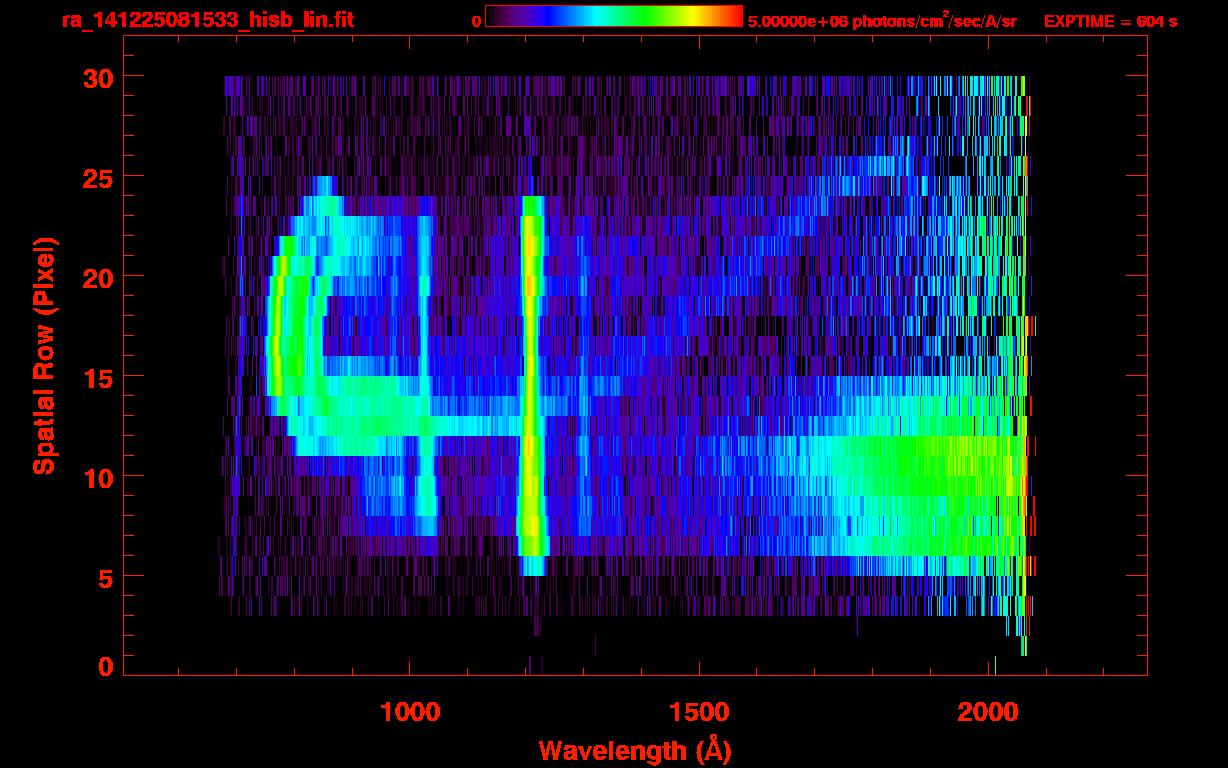The height and width of the screenshot is (768, 1228).
Task: Click the y-axis tick label 15
Action: [x=97, y=377]
